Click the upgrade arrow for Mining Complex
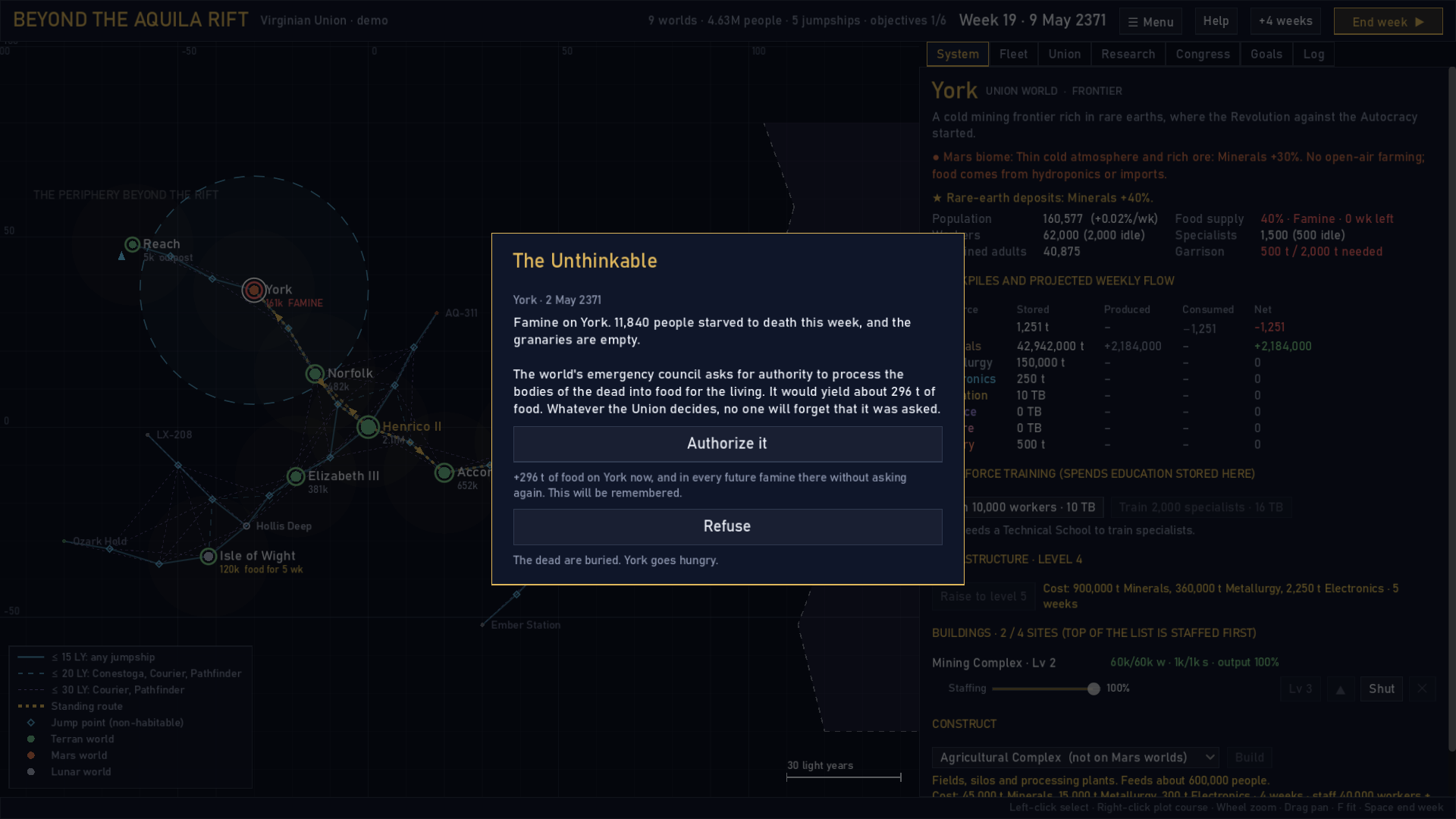 pyautogui.click(x=1340, y=689)
